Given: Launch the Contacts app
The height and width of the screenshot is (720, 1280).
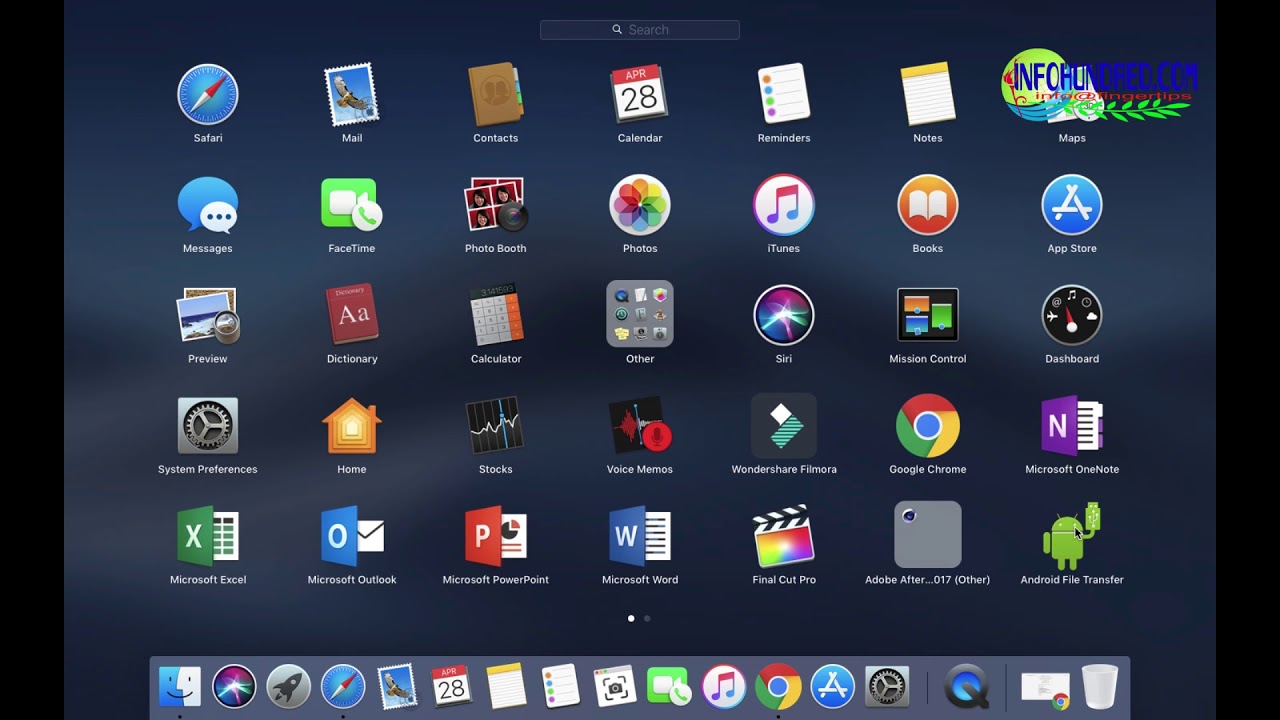Looking at the screenshot, I should click(496, 95).
